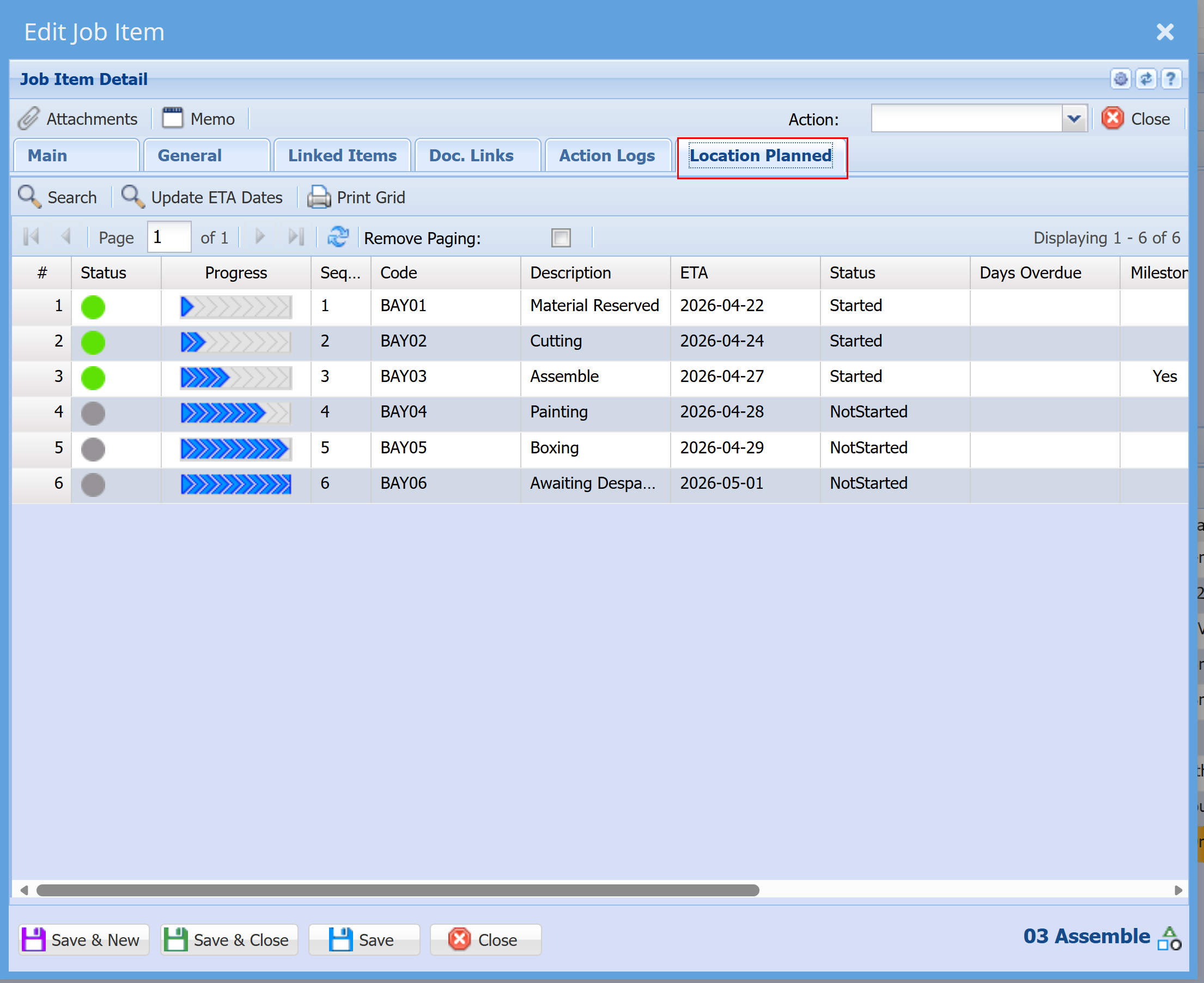
Task: Click the Save & Close button
Action: (229, 940)
